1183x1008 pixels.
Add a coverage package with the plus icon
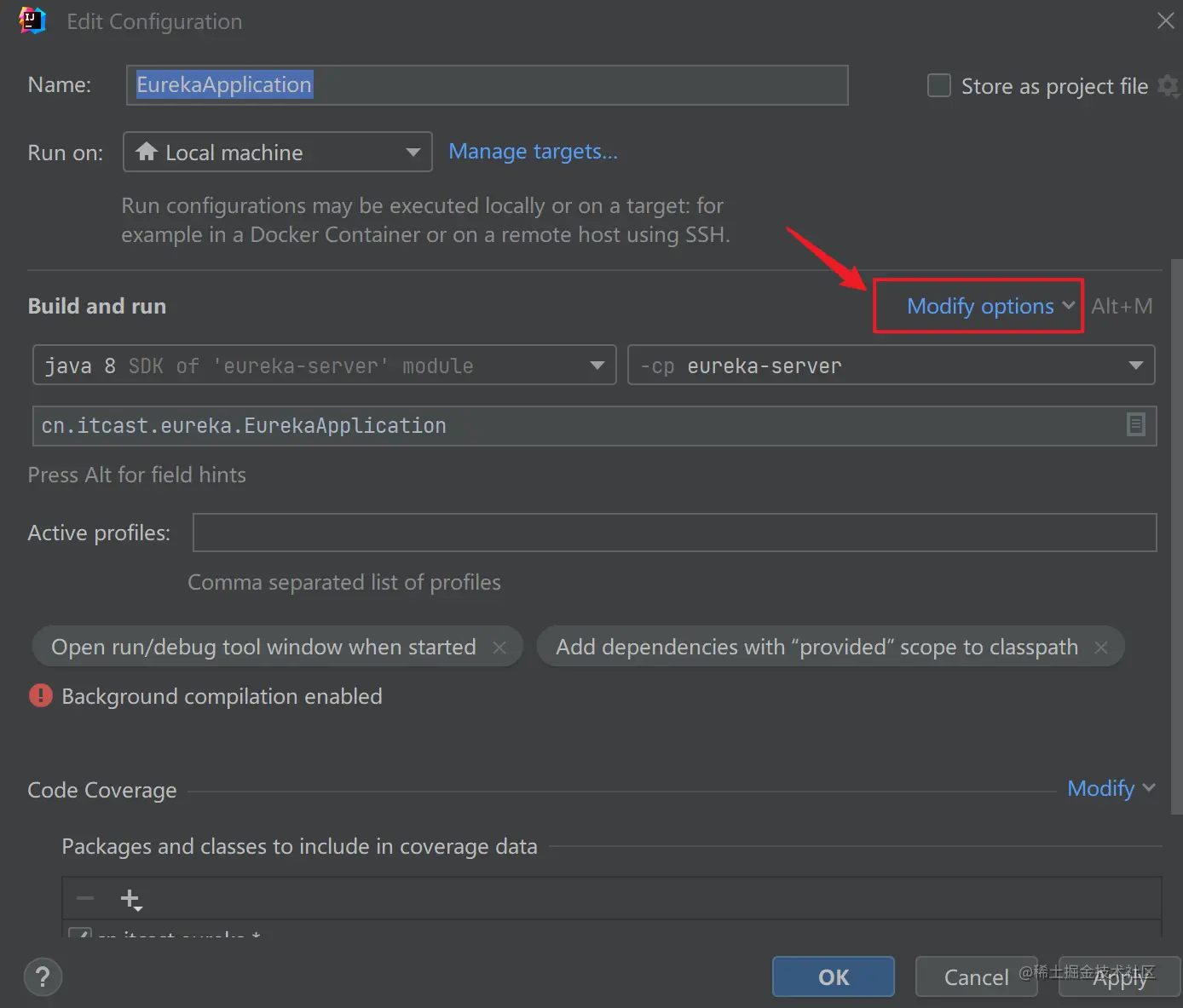(x=130, y=899)
